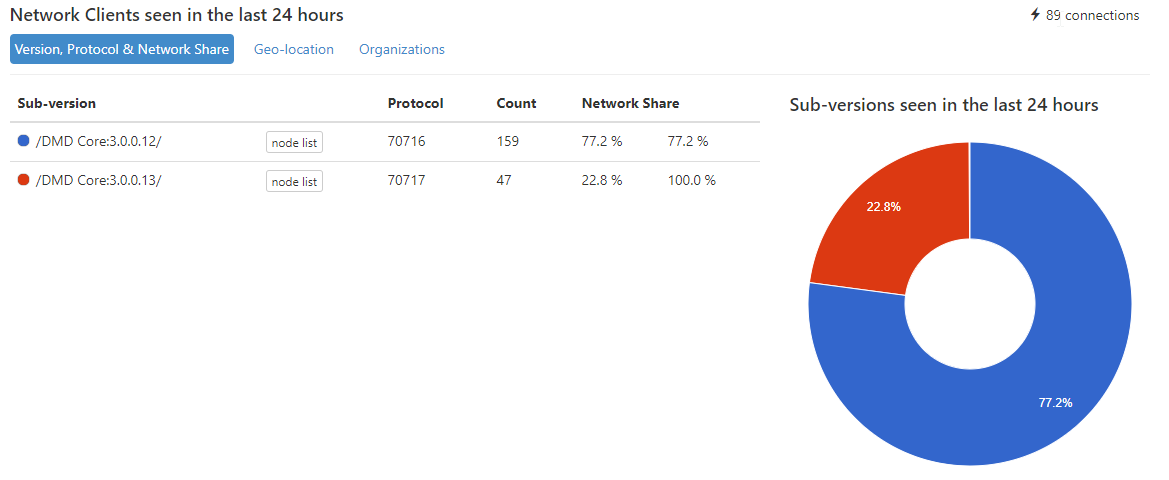Click blue dot beside DMD Core:3.0.0.12
1169x480 pixels.
point(23,141)
